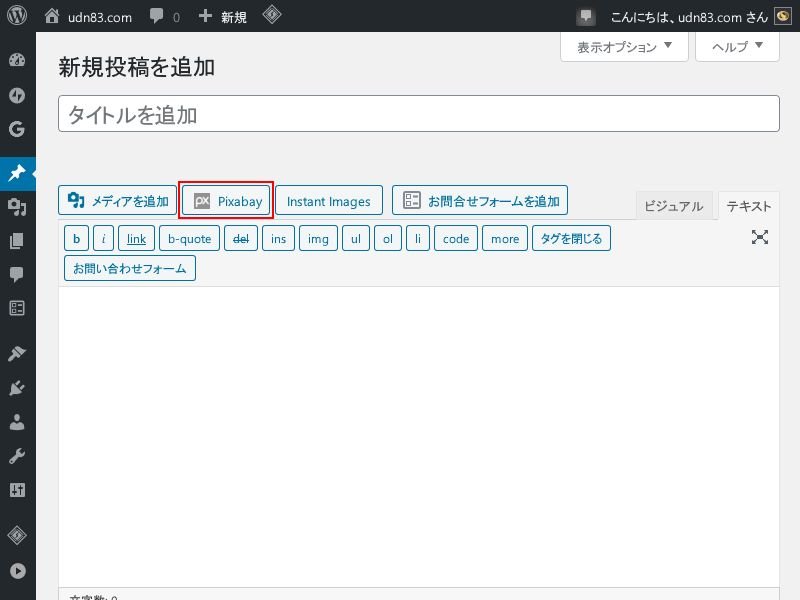Open the Users person icon in sidebar
Viewport: 800px width, 600px height.
pyautogui.click(x=17, y=422)
